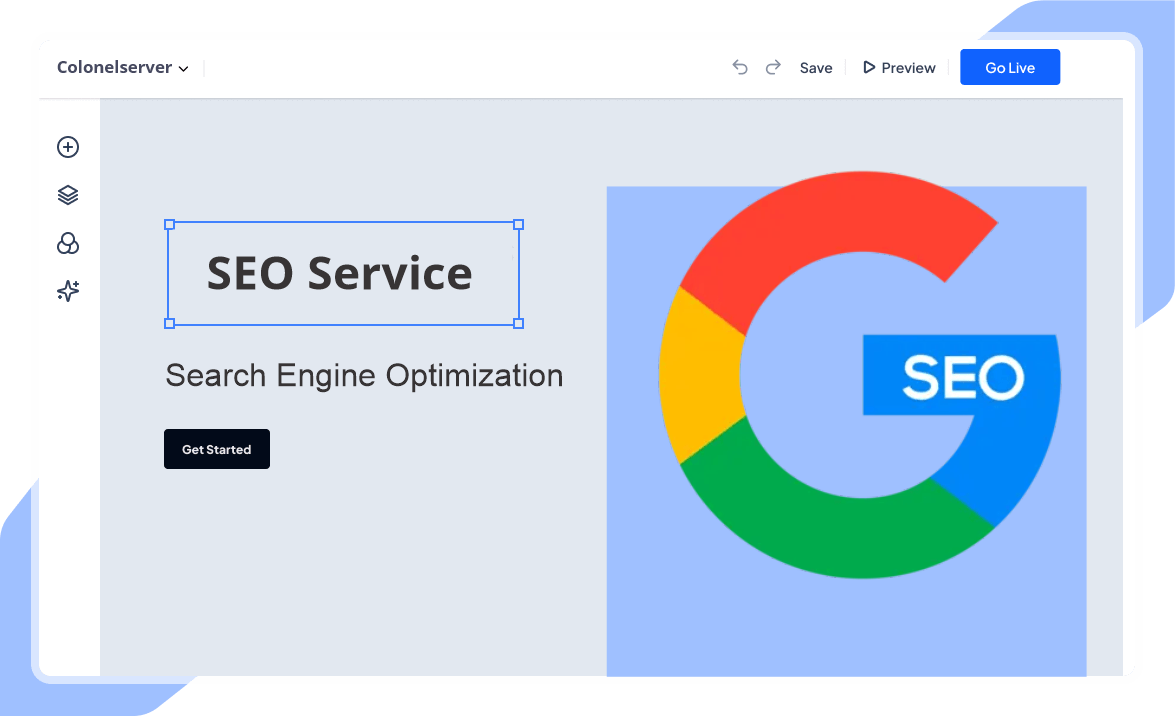Click the chevron after add element icon
The image size is (1175, 716).
(184, 69)
